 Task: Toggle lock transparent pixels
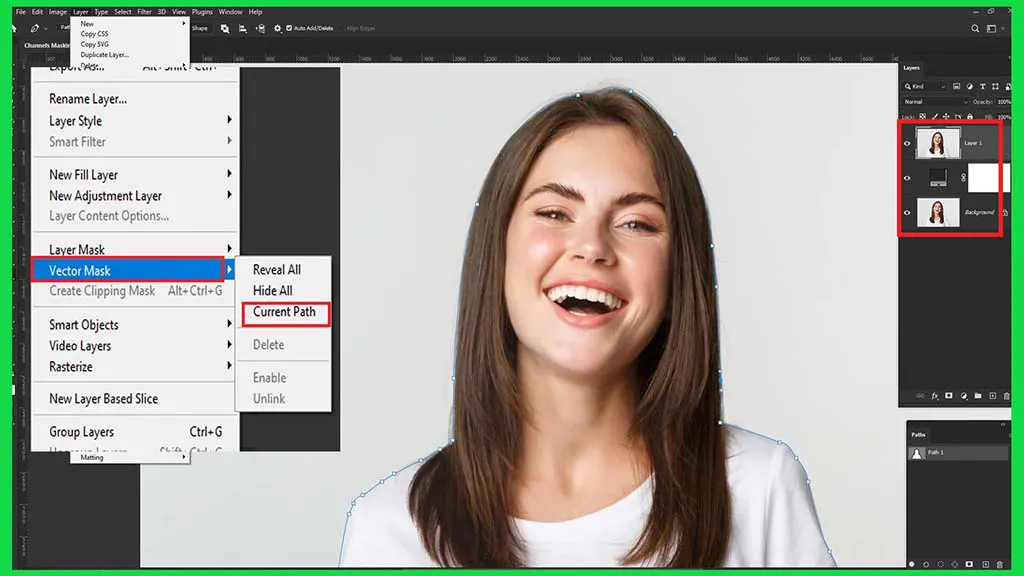coord(922,117)
